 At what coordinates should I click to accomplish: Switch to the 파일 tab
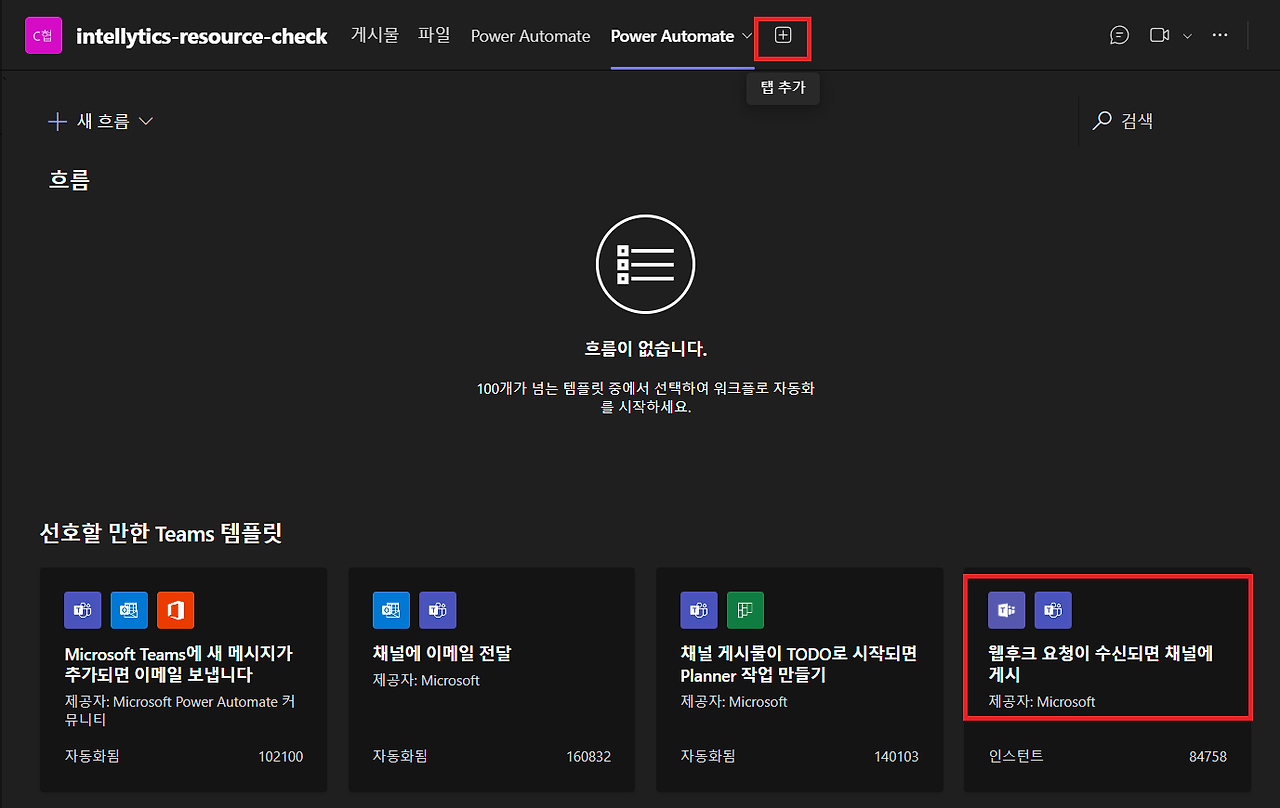pos(434,36)
